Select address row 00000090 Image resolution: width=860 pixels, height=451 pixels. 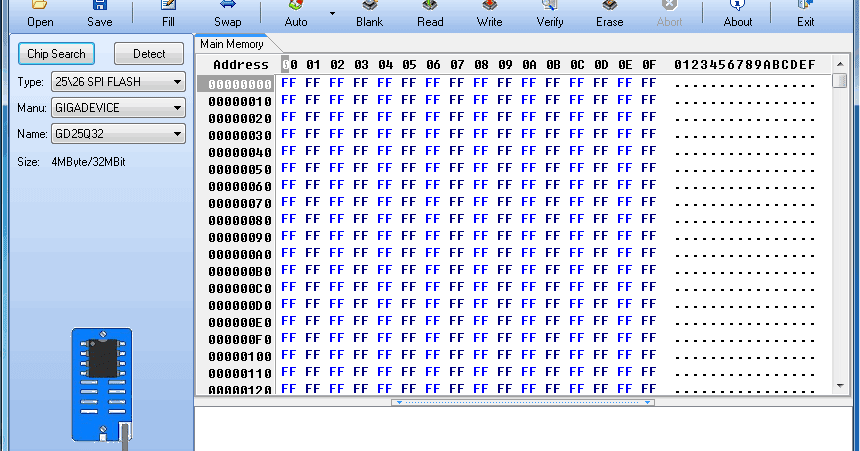(240, 238)
